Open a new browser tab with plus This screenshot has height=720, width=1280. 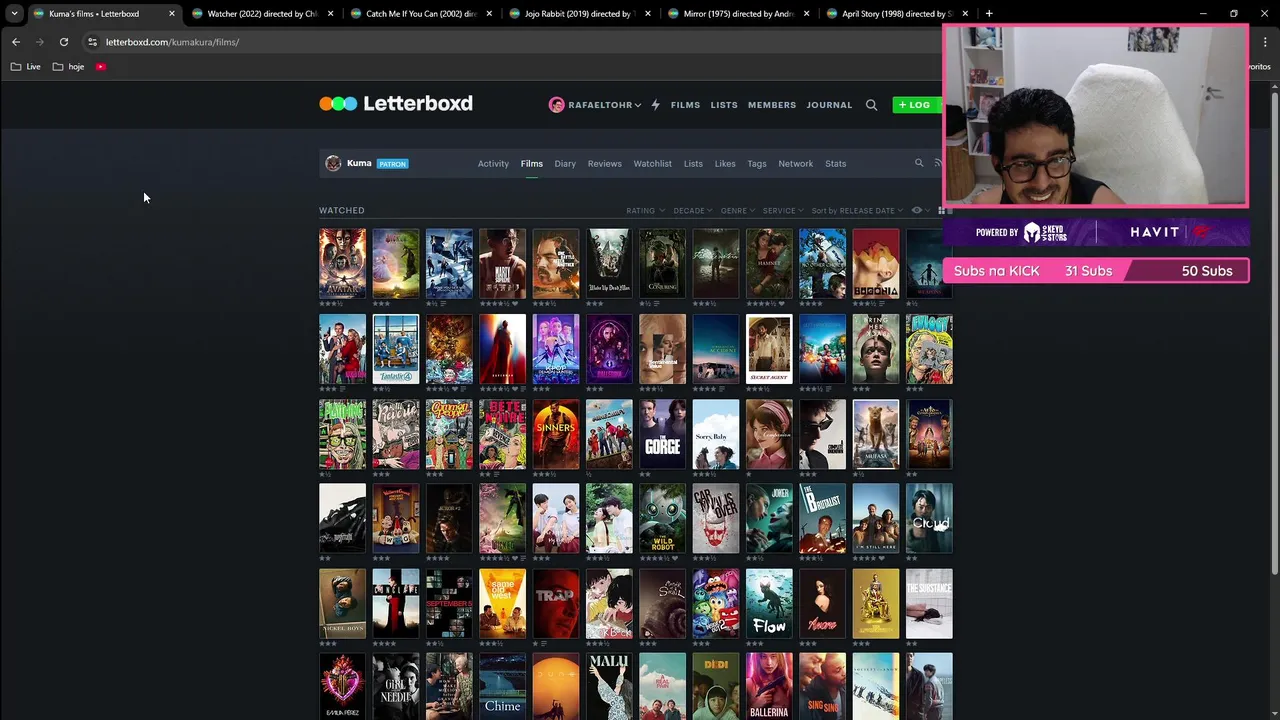pyautogui.click(x=989, y=14)
